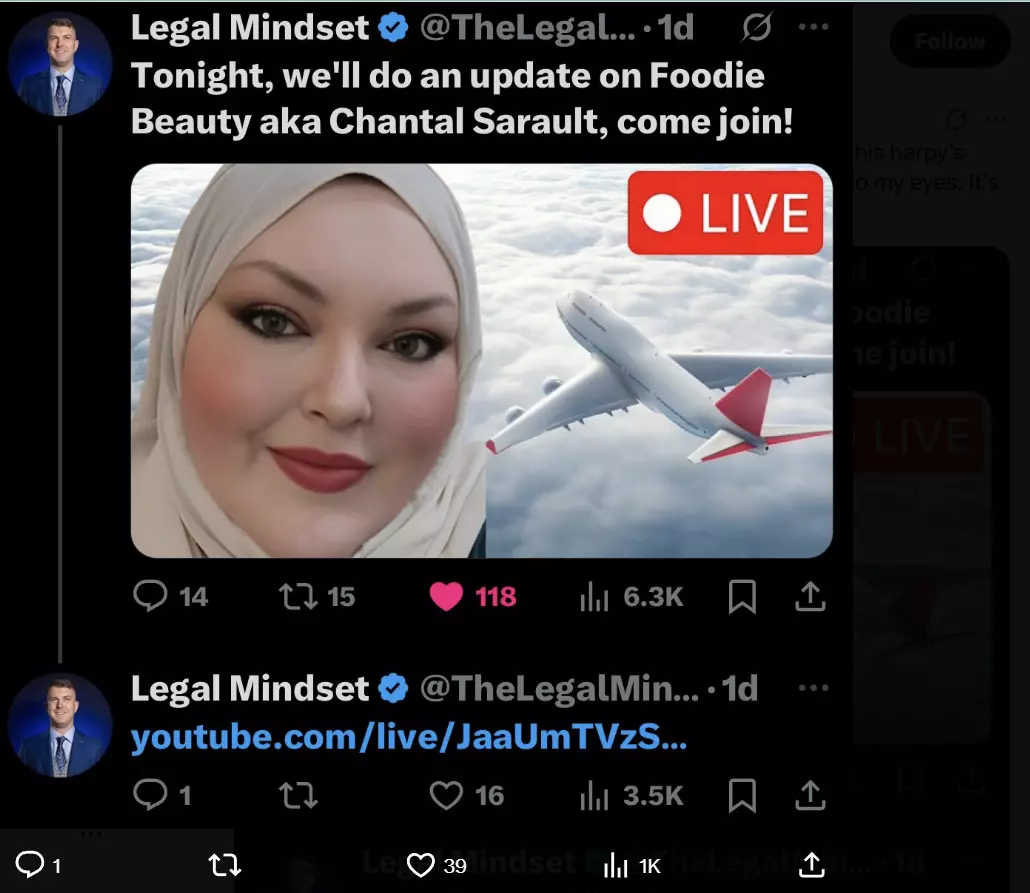This screenshot has width=1030, height=893.
Task: Bookmark the Foodie Beauty update post
Action: coord(742,596)
